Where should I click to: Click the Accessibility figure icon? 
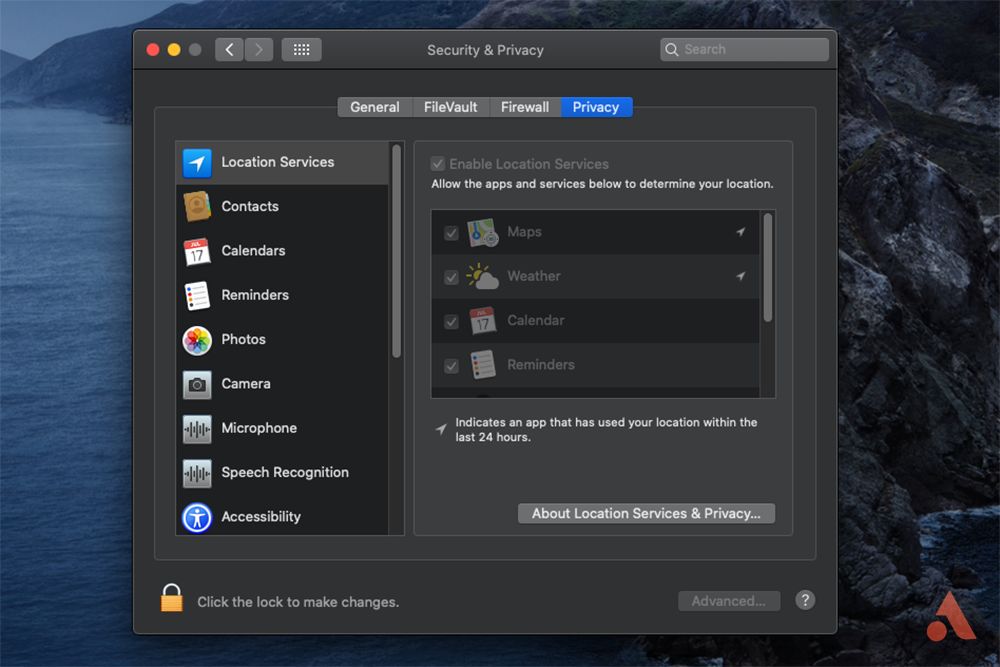(197, 517)
